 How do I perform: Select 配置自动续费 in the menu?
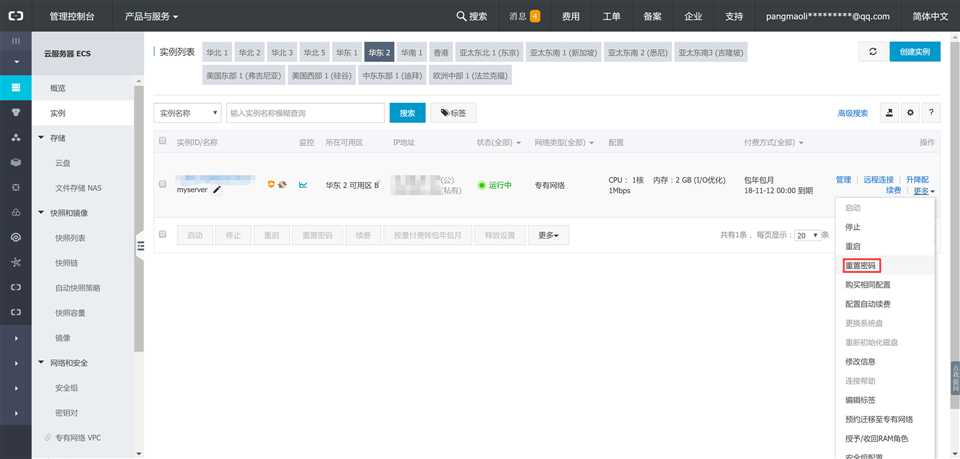coord(868,304)
